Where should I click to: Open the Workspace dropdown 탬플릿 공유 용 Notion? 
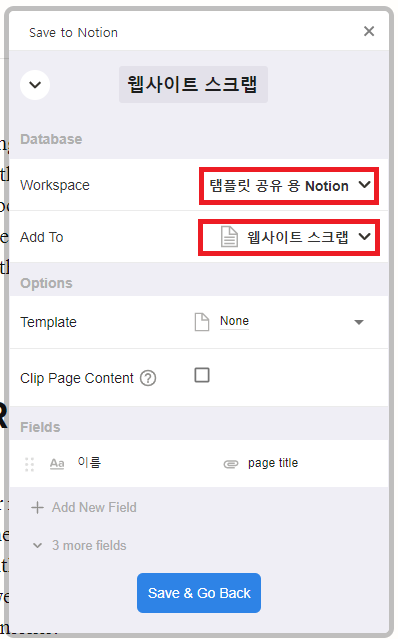tap(289, 186)
